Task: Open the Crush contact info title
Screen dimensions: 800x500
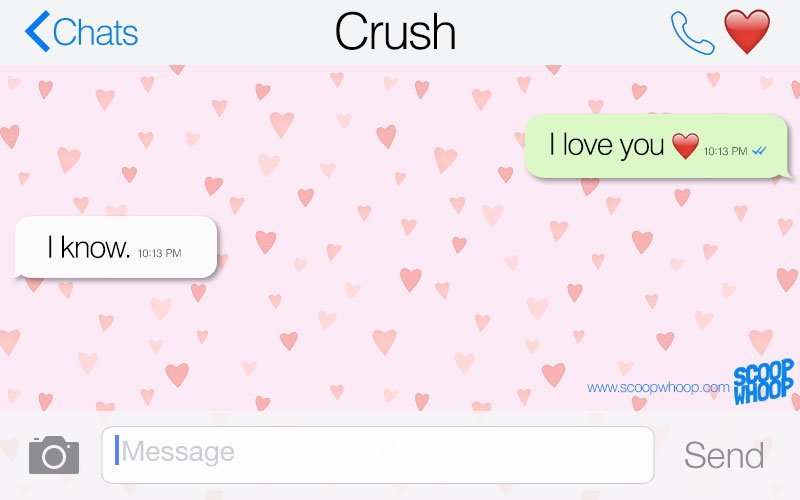Action: [x=395, y=32]
